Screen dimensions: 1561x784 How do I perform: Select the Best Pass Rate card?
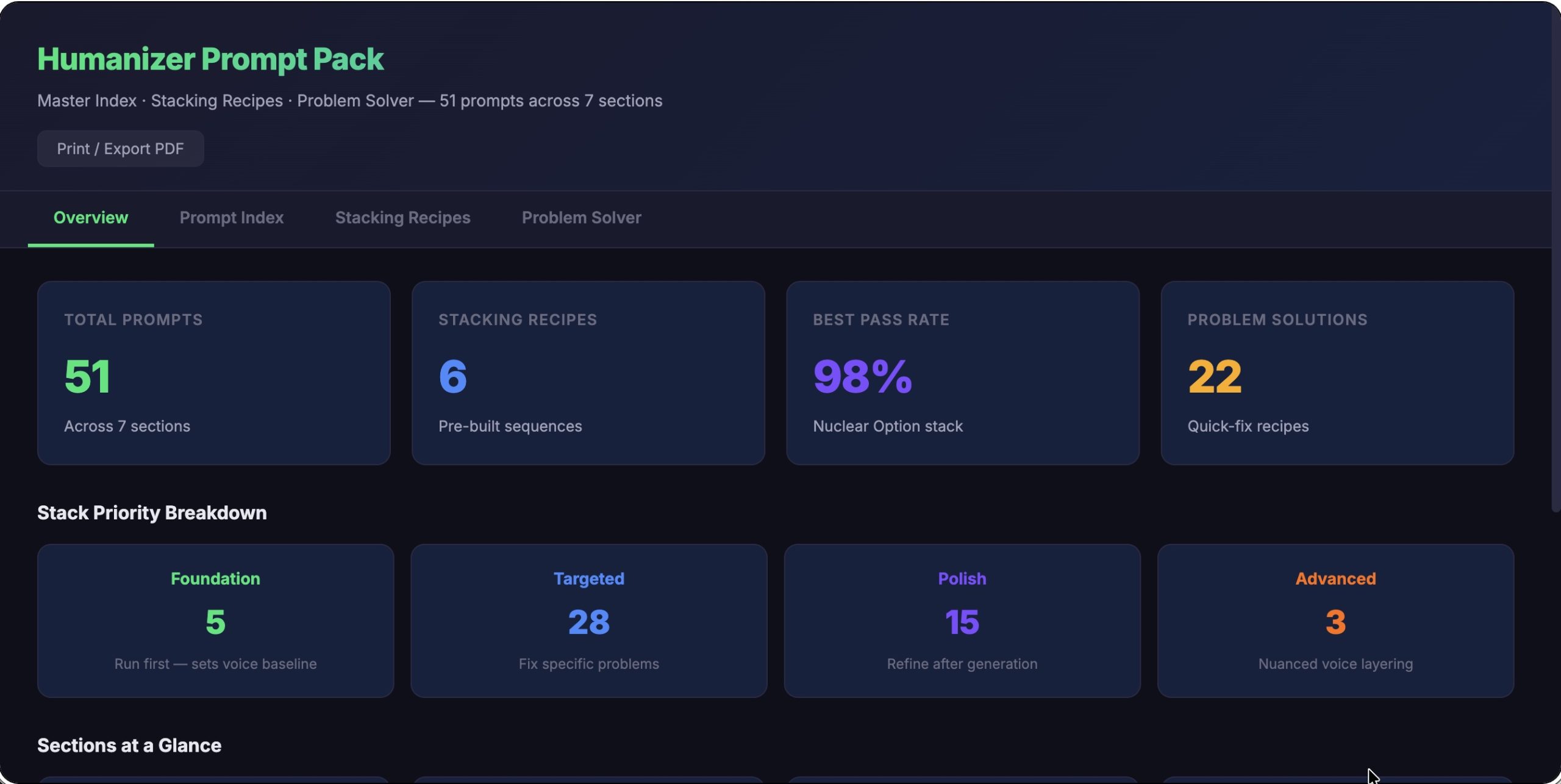point(962,372)
